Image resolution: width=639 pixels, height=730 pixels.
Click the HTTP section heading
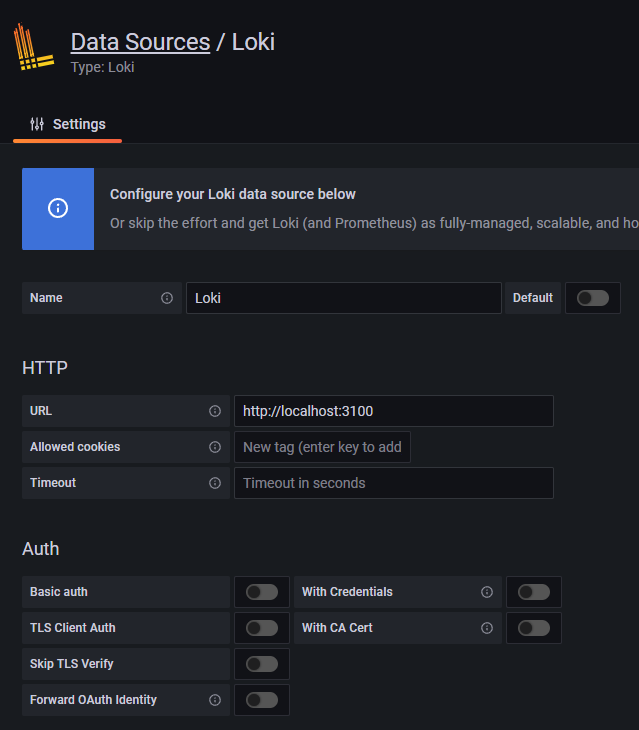(45, 368)
